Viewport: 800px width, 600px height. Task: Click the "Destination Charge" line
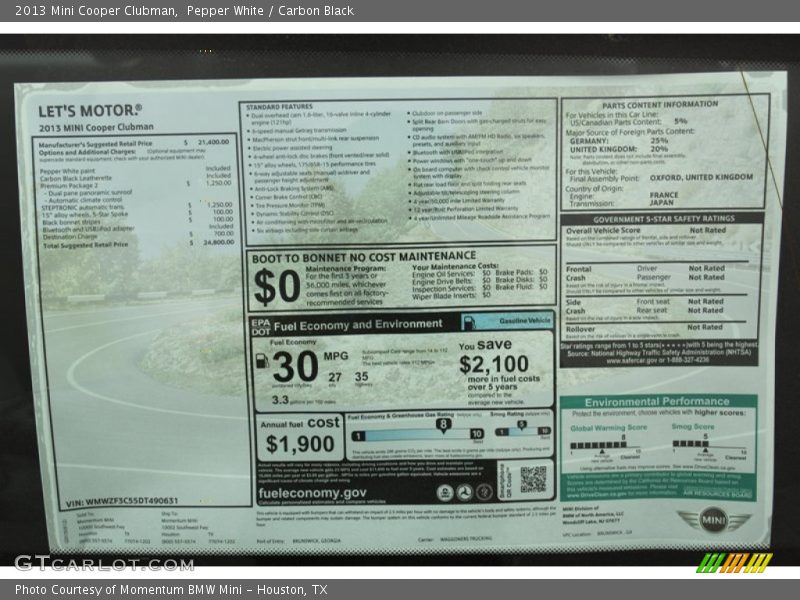[x=70, y=237]
